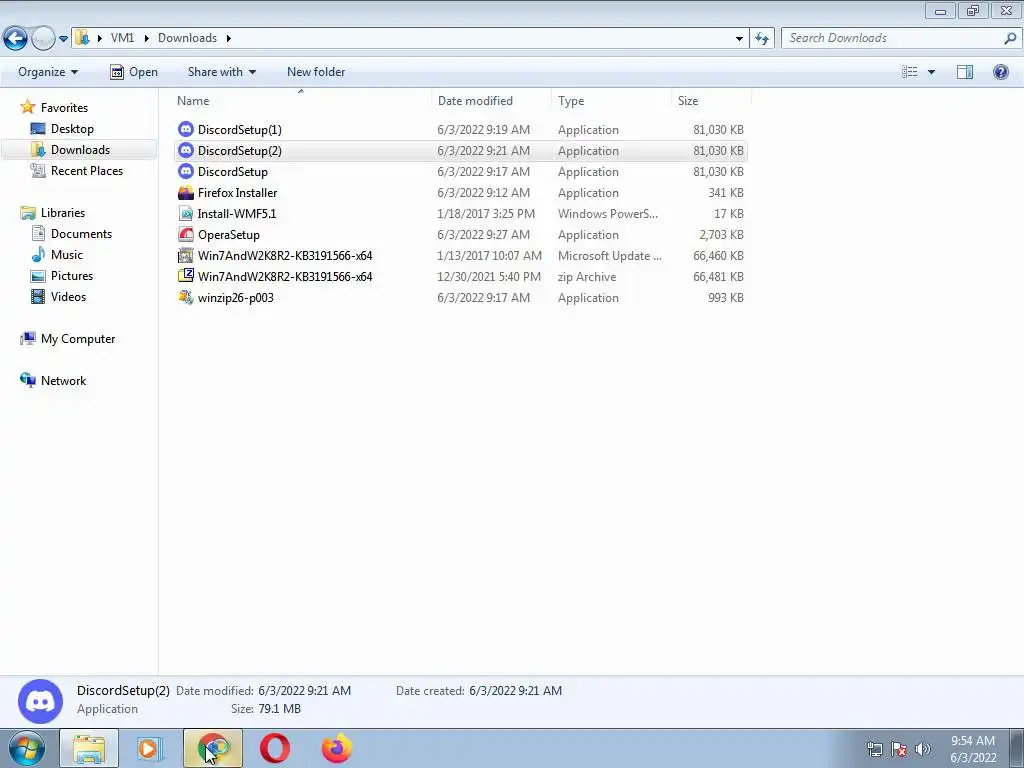Click the Forward navigation arrow
This screenshot has height=768, width=1024.
(43, 39)
